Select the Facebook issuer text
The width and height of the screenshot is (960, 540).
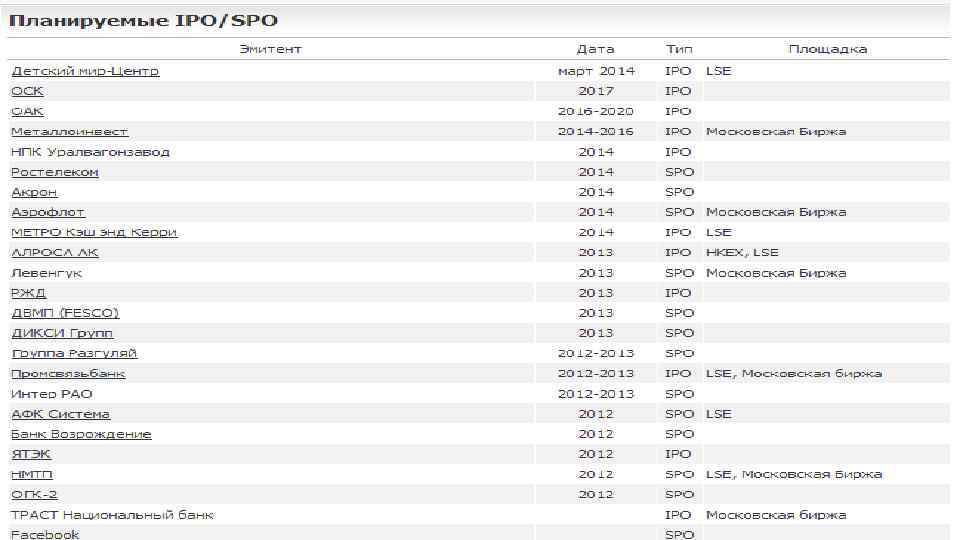pyautogui.click(x=45, y=534)
